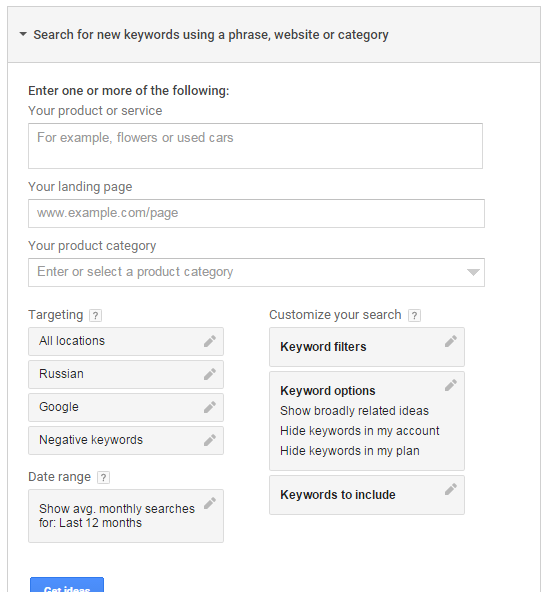Open the Targeting help question mark
Screen dimensions: 551x592
(96, 315)
